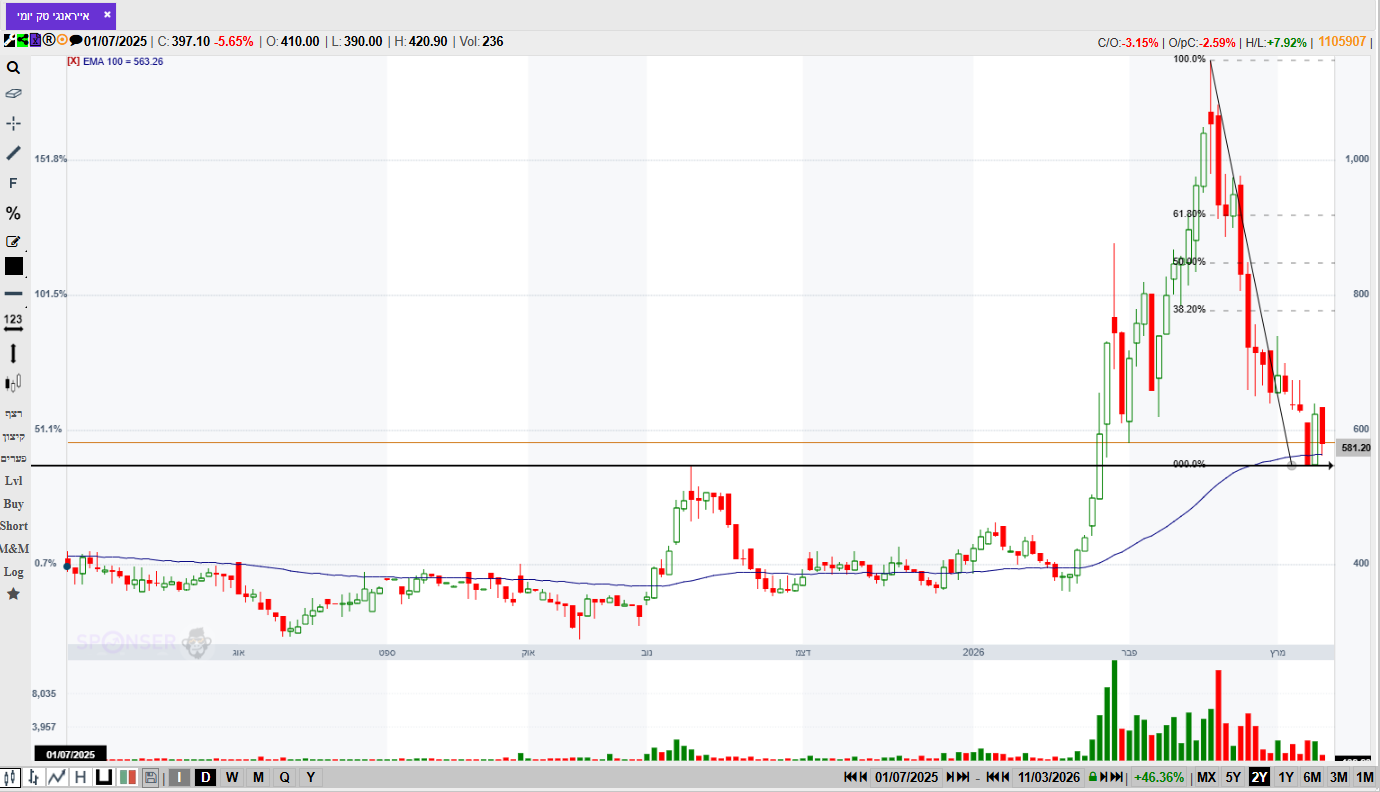Open the annotation edit note tool
Image resolution: width=1380 pixels, height=792 pixels.
pyautogui.click(x=13, y=241)
